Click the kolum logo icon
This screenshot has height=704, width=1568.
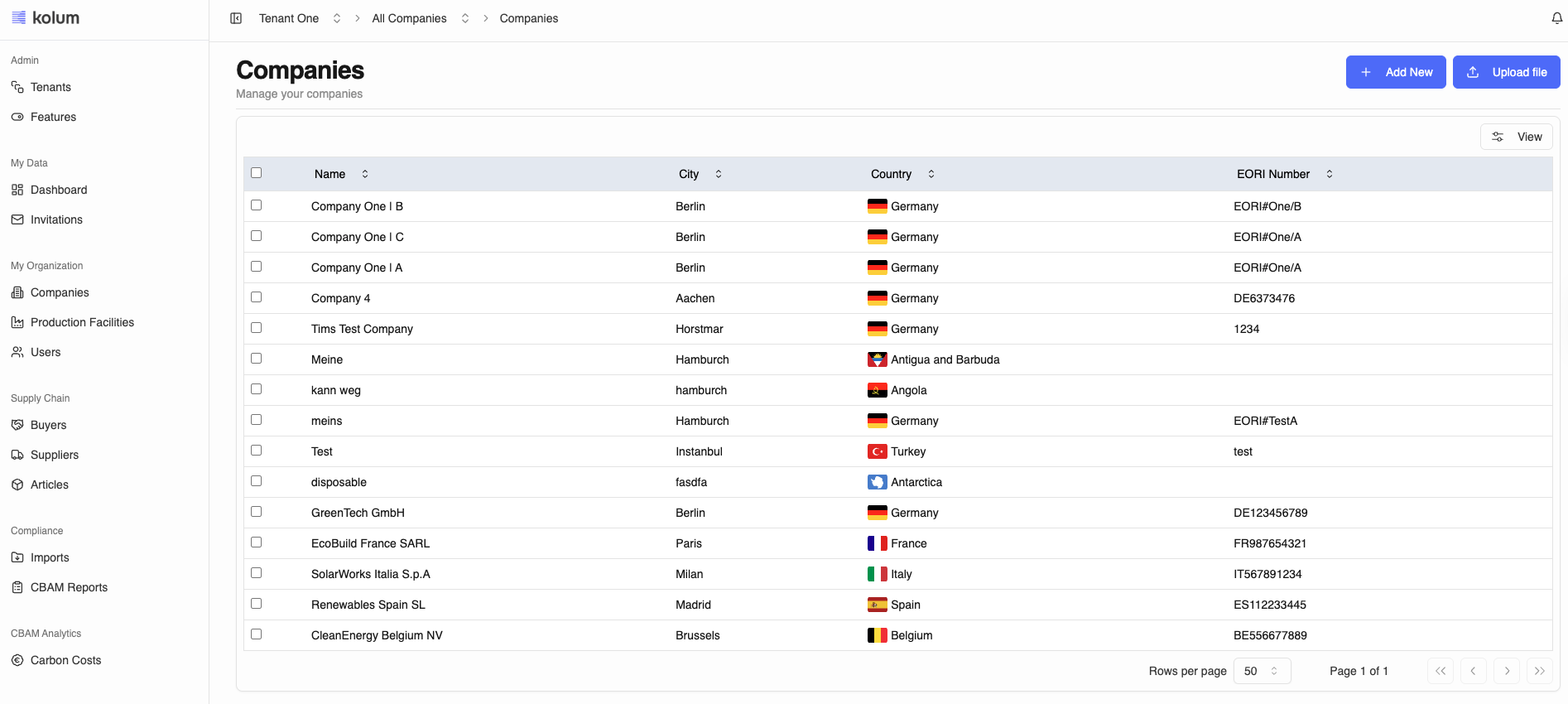click(x=18, y=17)
